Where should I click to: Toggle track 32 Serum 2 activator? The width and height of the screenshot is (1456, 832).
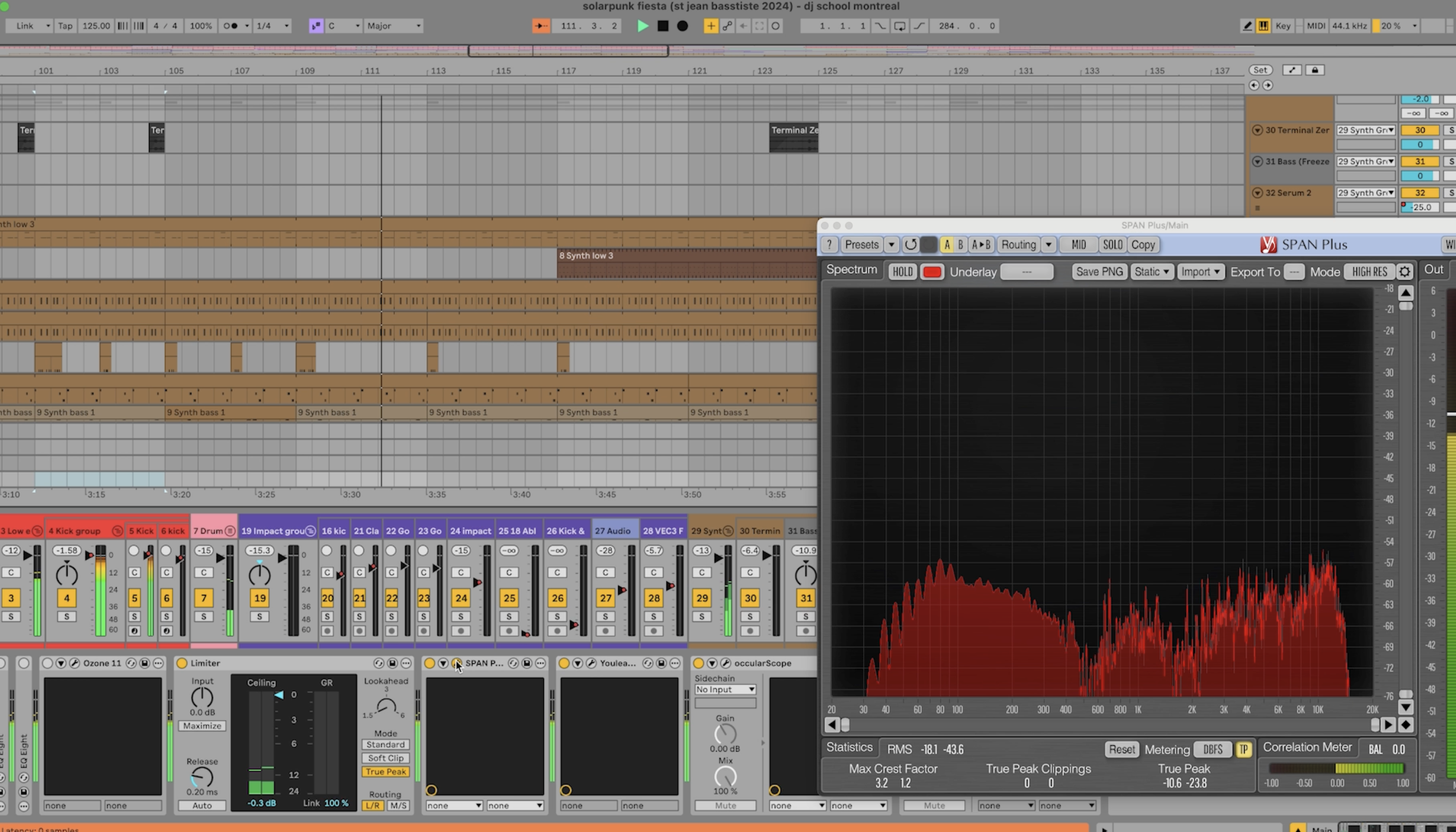(1419, 193)
